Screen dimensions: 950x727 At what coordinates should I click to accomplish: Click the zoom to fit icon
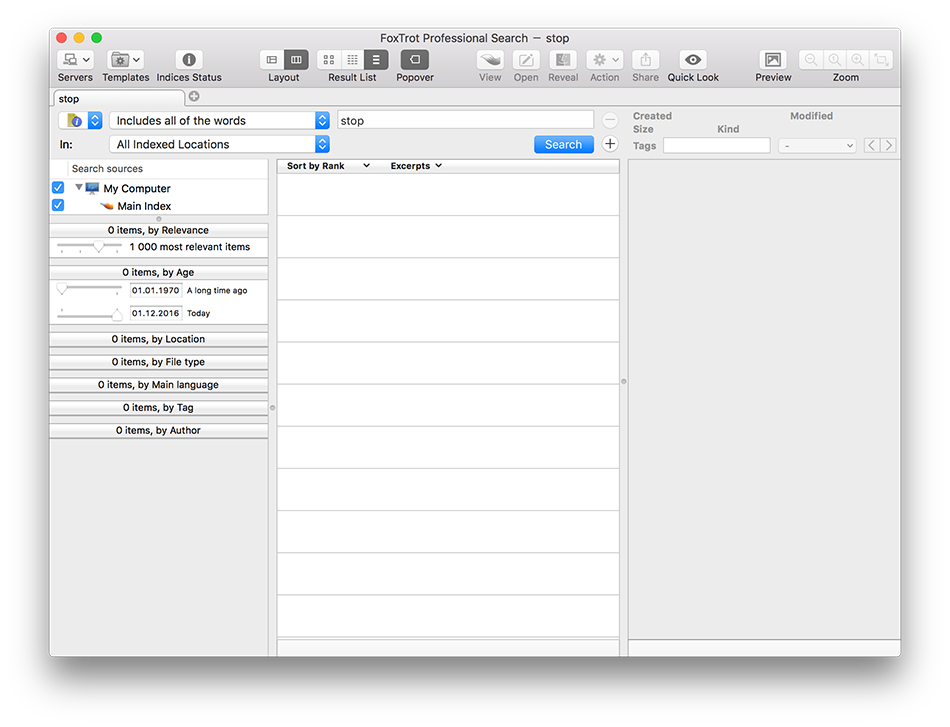tap(882, 59)
